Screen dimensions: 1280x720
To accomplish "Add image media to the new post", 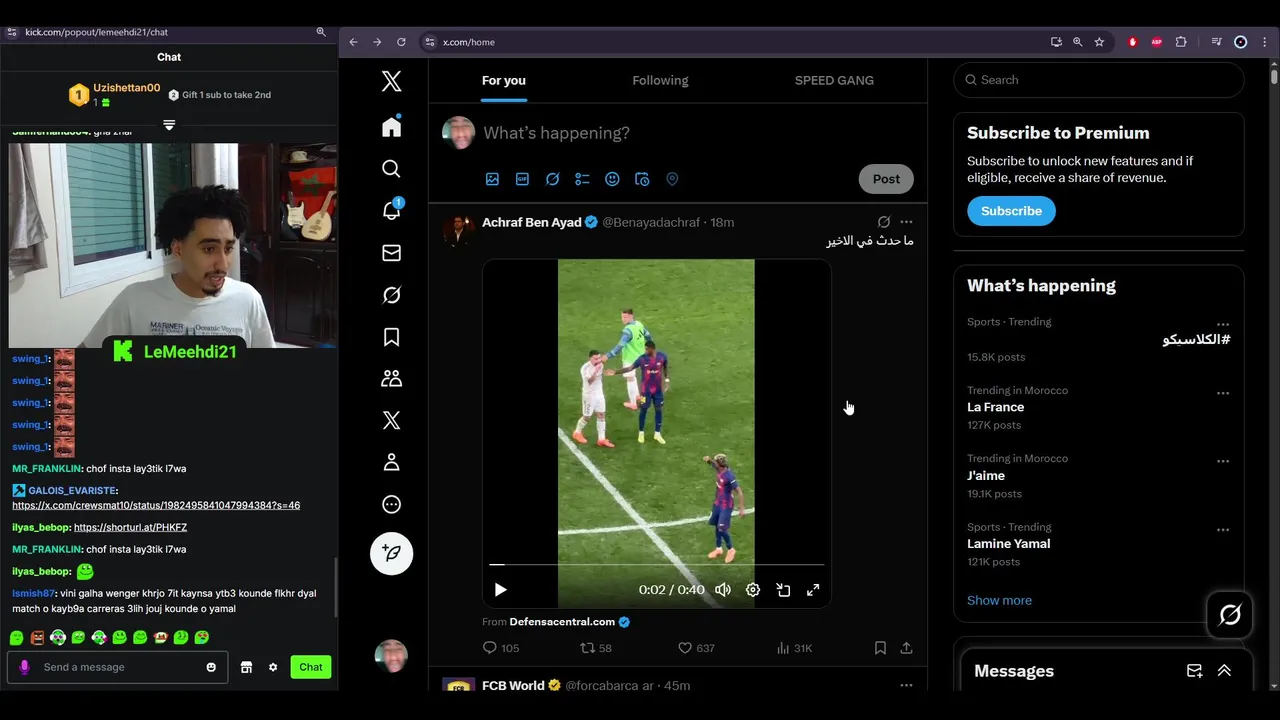I will 492,179.
